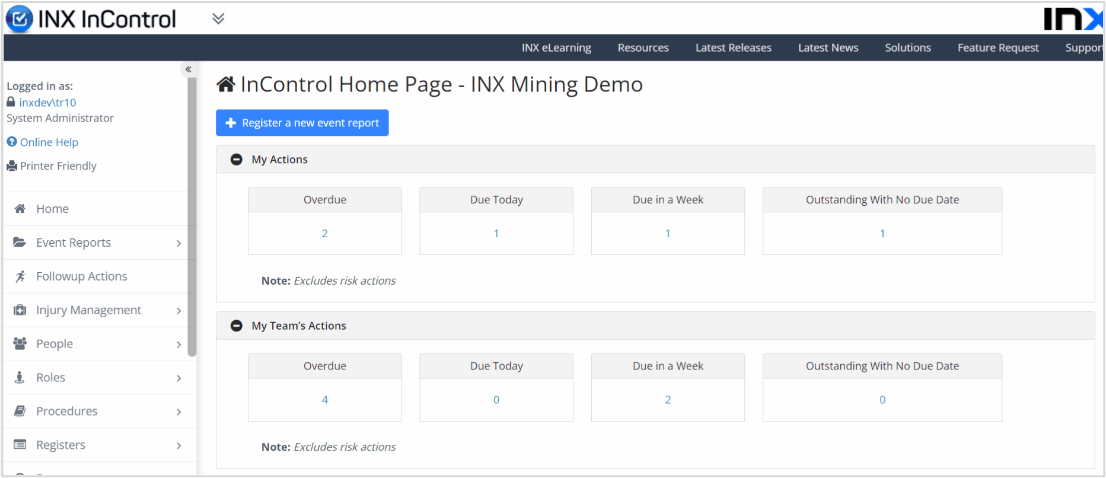Image resolution: width=1106 pixels, height=478 pixels.
Task: Open My Actions Due Today count 1
Action: 496,233
